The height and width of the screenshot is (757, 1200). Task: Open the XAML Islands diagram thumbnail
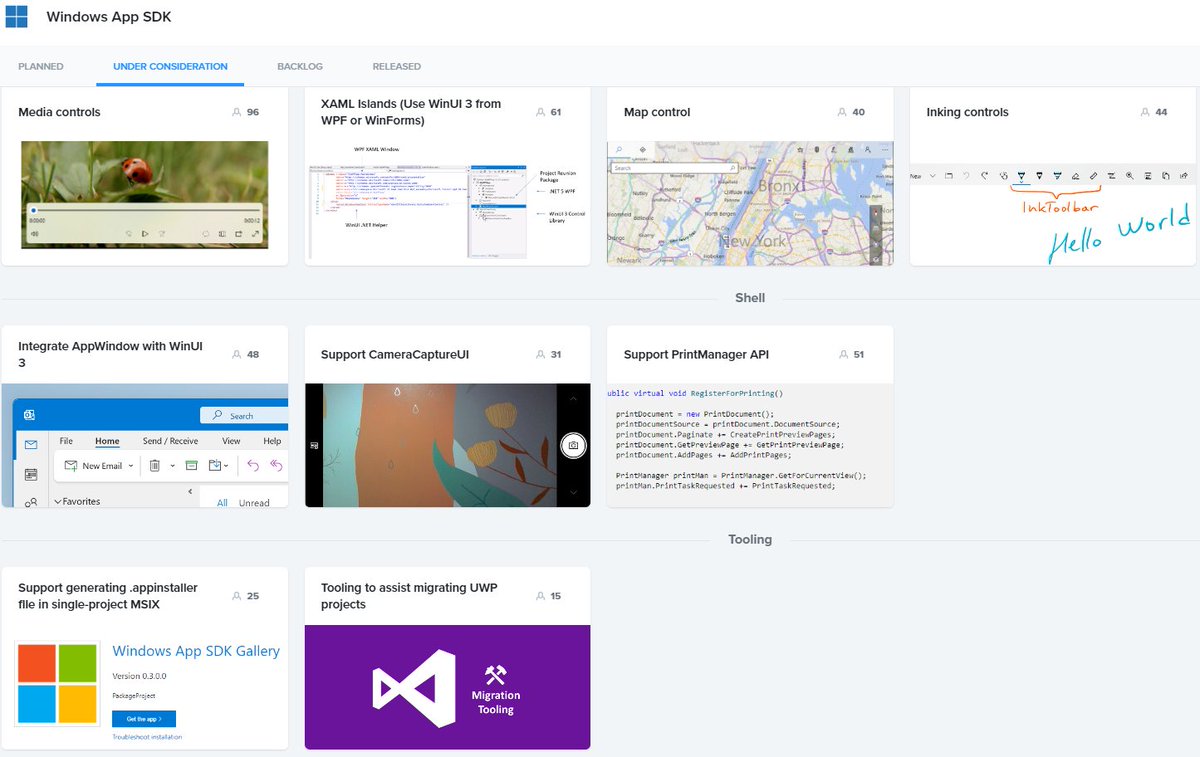tap(447, 203)
